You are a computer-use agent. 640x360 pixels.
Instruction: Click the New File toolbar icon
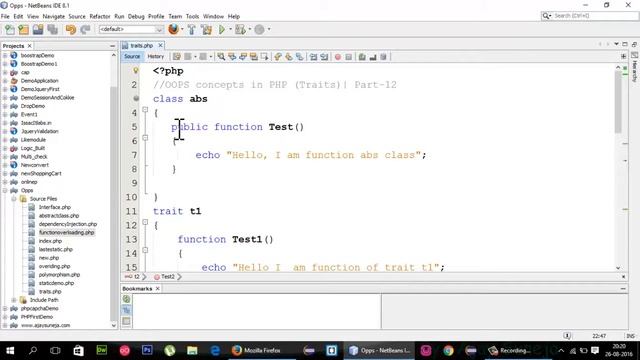(9, 29)
